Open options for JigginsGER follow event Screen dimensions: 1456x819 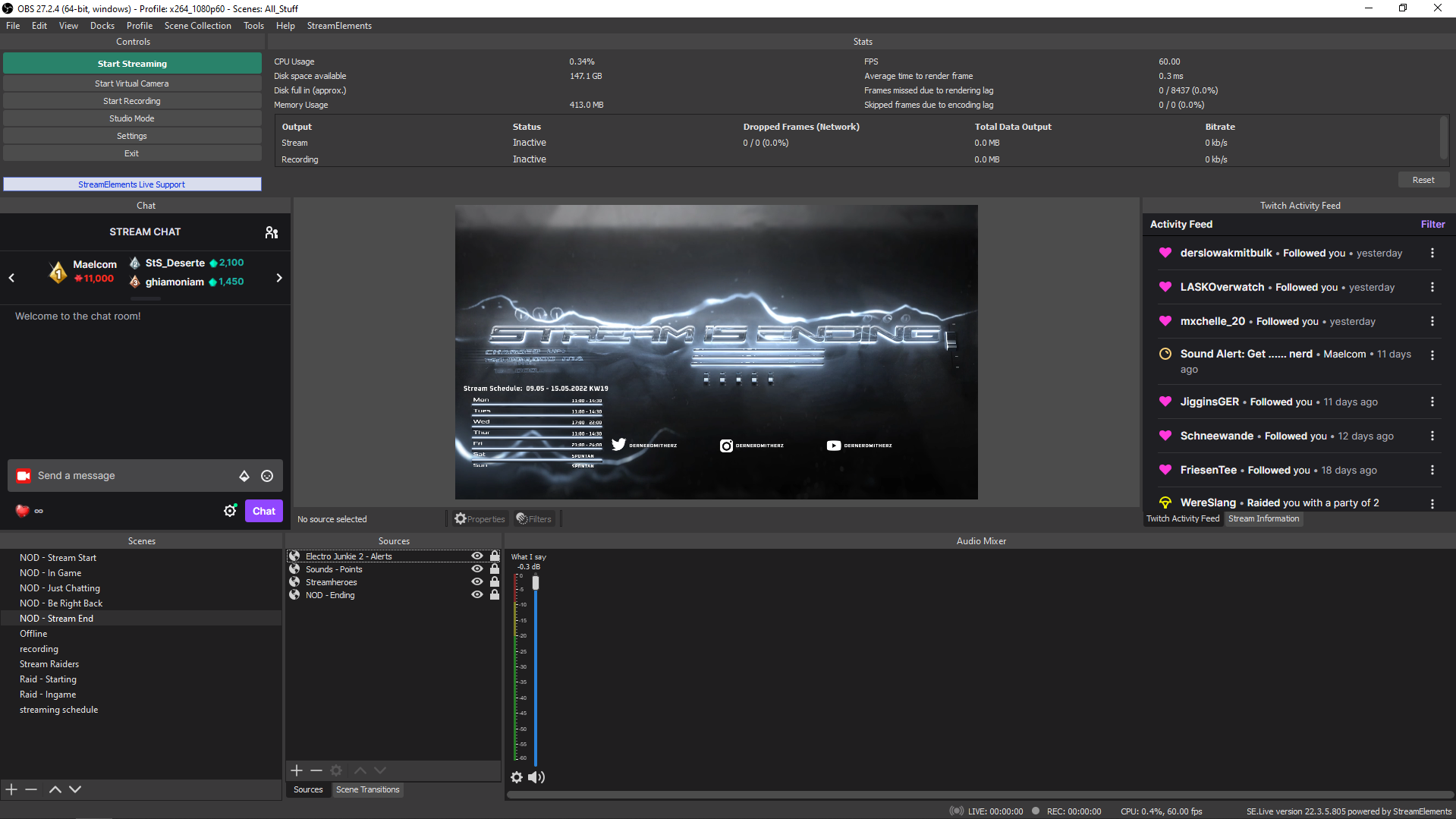pyautogui.click(x=1432, y=402)
